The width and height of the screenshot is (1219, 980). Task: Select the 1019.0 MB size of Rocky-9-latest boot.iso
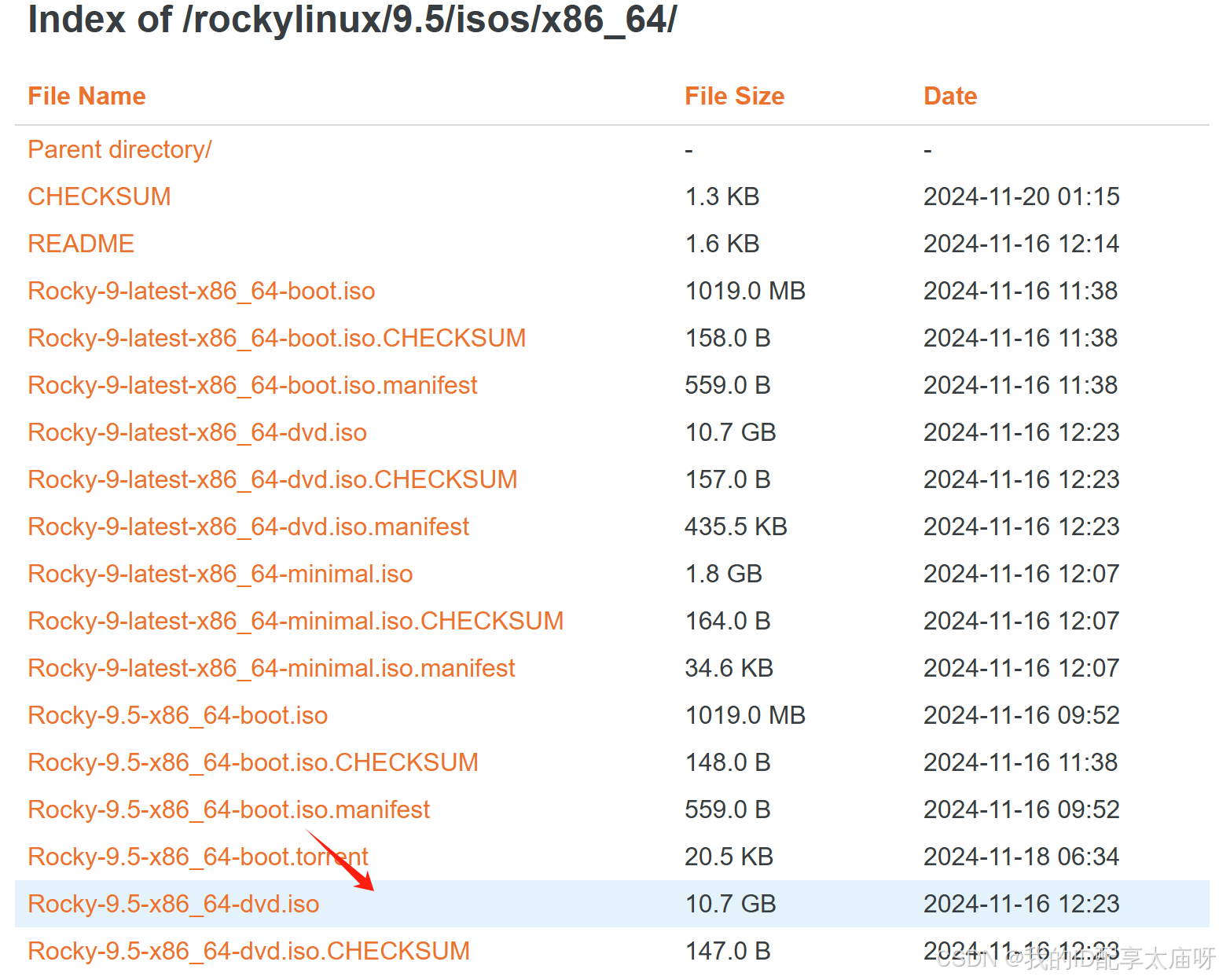(745, 291)
